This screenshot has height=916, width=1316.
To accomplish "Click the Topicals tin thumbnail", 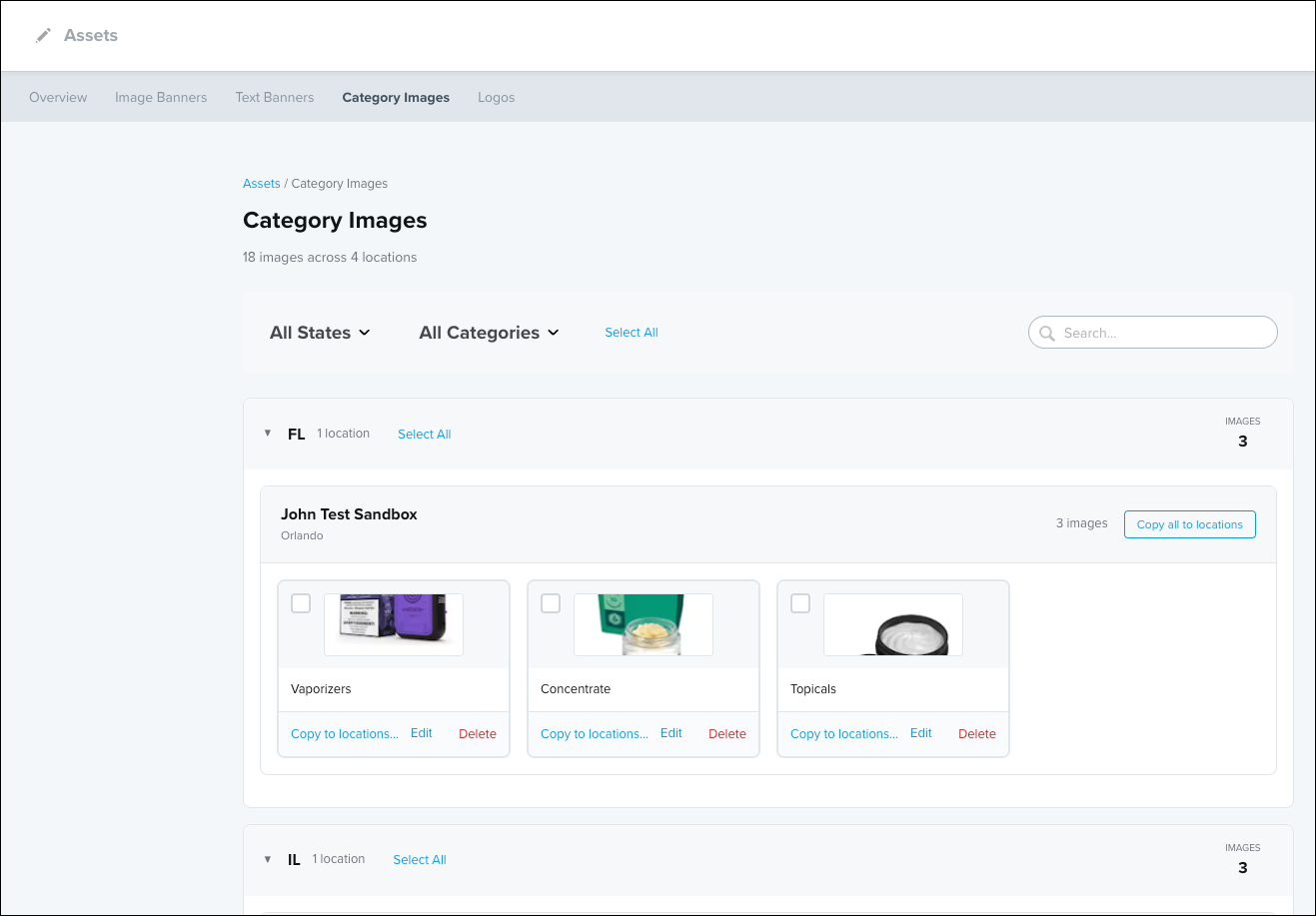I will [893, 624].
